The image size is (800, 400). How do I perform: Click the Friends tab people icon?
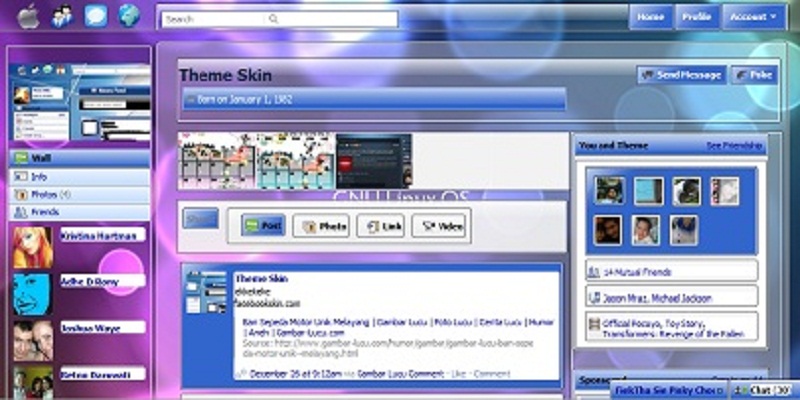tap(21, 212)
